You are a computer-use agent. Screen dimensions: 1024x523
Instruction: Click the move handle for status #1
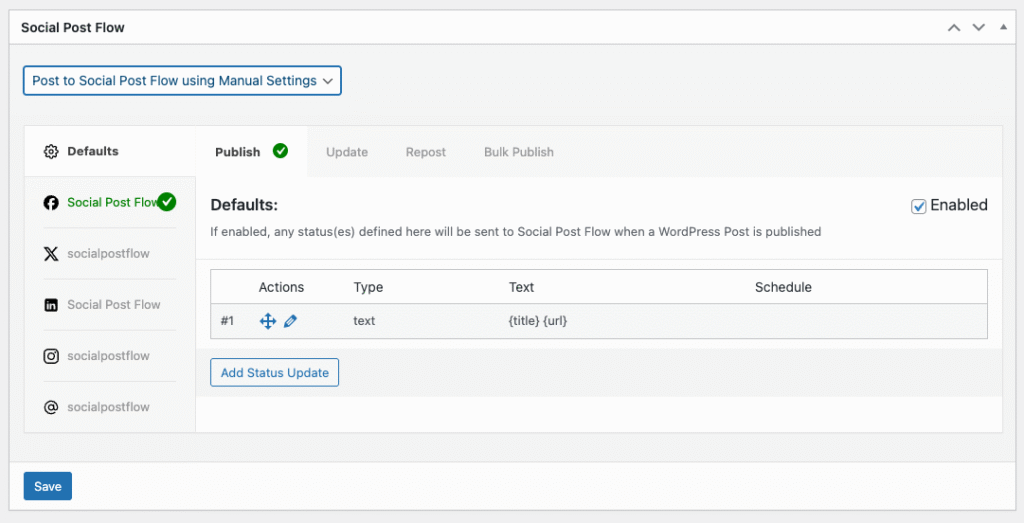coord(268,321)
